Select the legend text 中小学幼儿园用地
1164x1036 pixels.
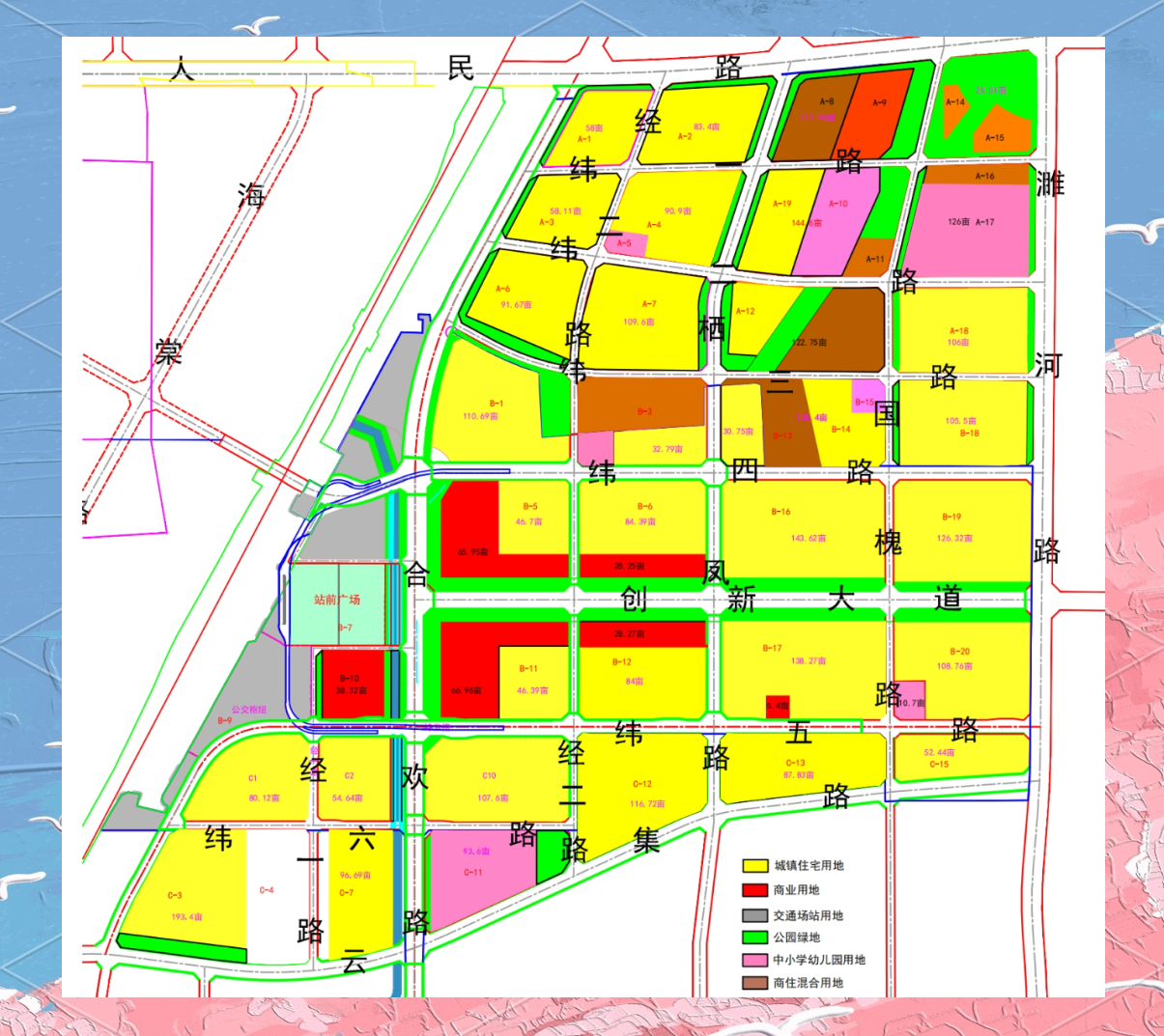coord(819,961)
